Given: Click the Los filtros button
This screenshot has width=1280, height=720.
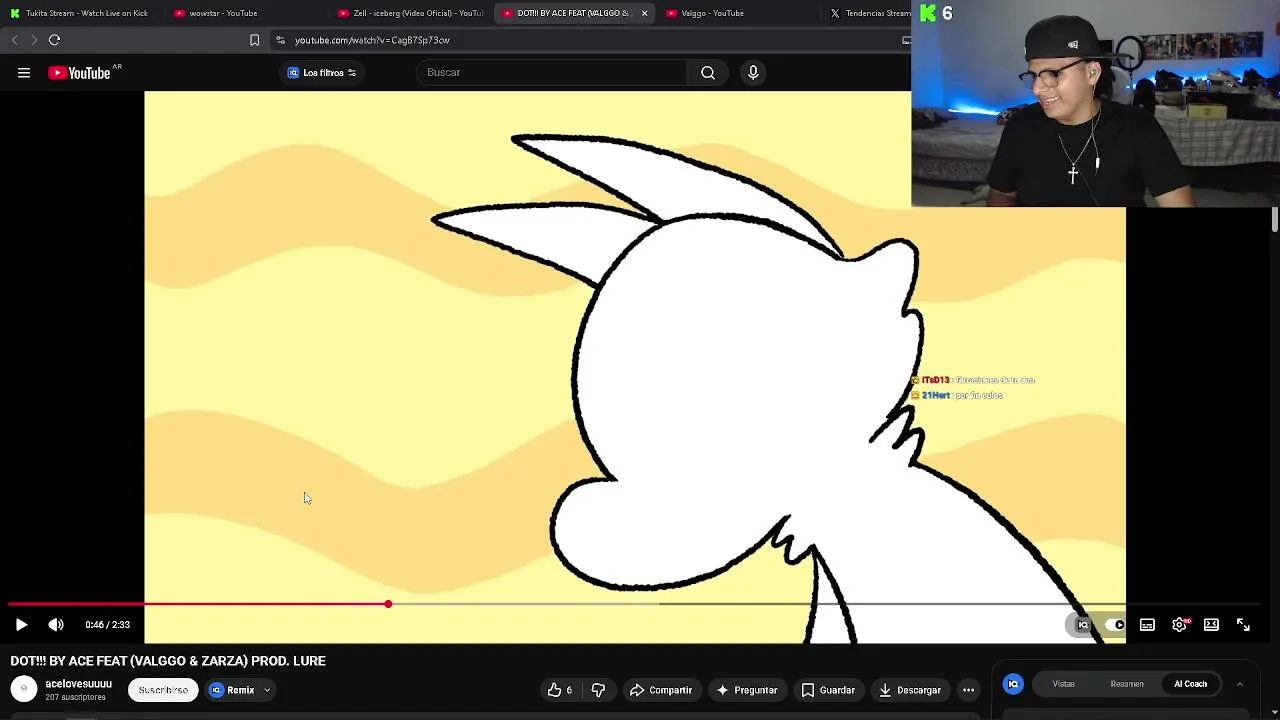Looking at the screenshot, I should pyautogui.click(x=322, y=72).
